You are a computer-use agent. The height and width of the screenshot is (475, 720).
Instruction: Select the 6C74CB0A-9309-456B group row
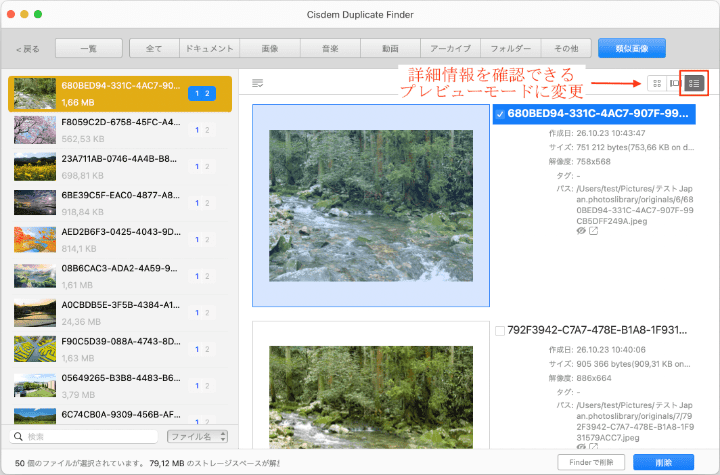point(120,415)
